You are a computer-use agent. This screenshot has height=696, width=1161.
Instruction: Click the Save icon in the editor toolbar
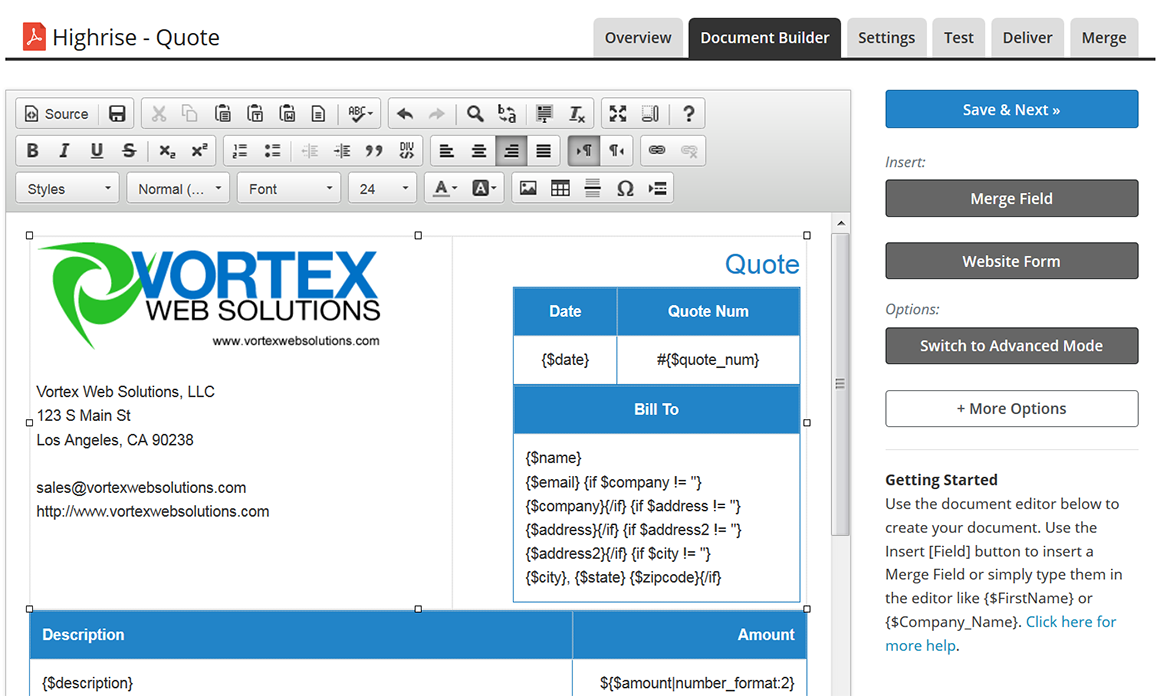tap(117, 114)
